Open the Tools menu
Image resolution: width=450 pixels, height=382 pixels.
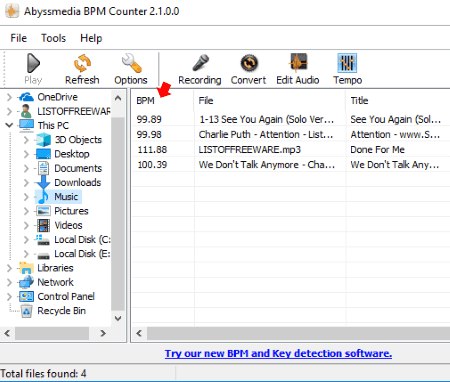[x=53, y=38]
